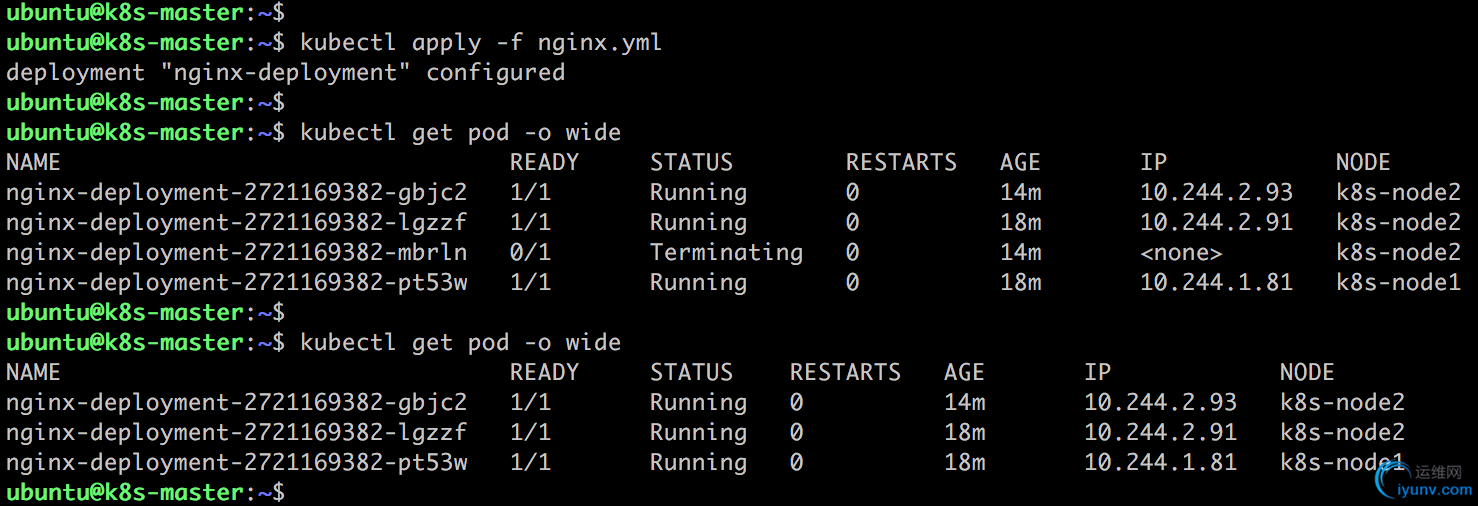Click k8s-node1 in the first pod listing
The image size is (1478, 506).
[1398, 283]
